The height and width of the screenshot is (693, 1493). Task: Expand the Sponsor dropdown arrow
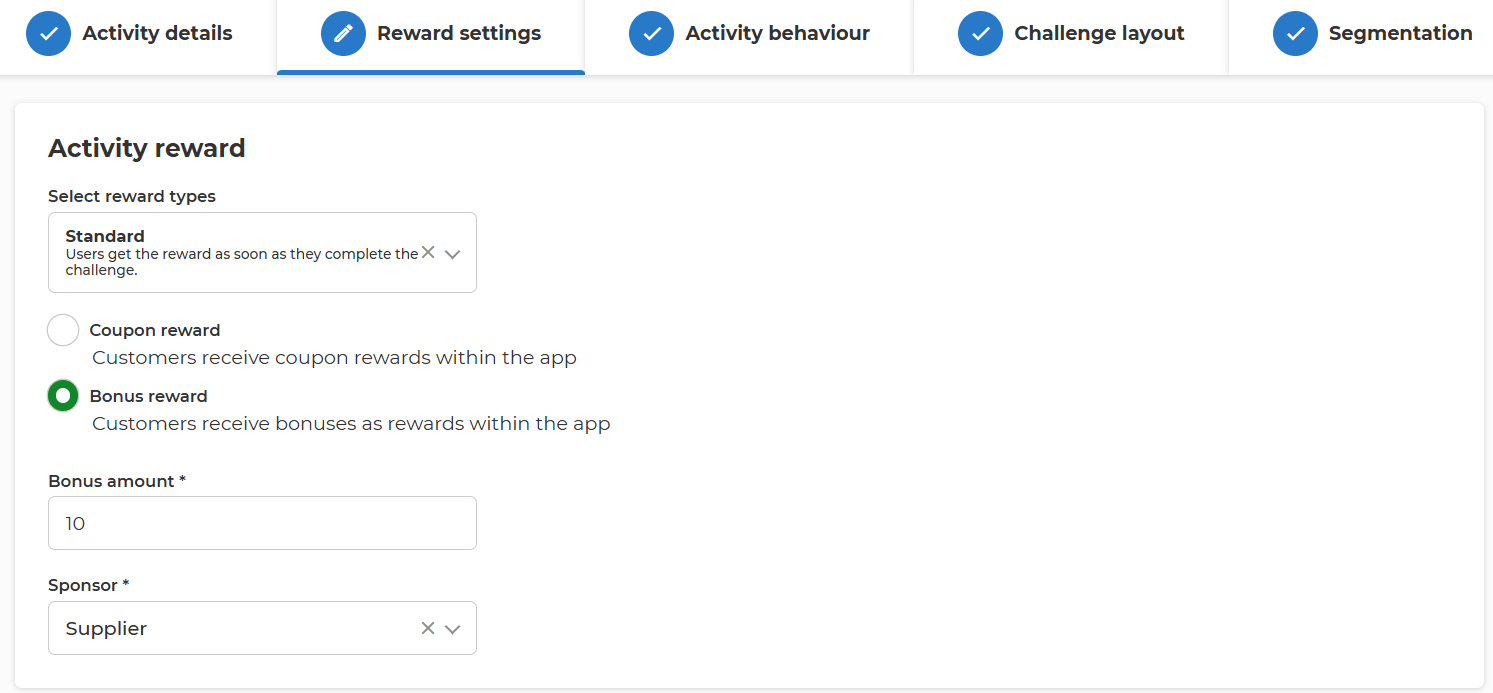pyautogui.click(x=452, y=629)
